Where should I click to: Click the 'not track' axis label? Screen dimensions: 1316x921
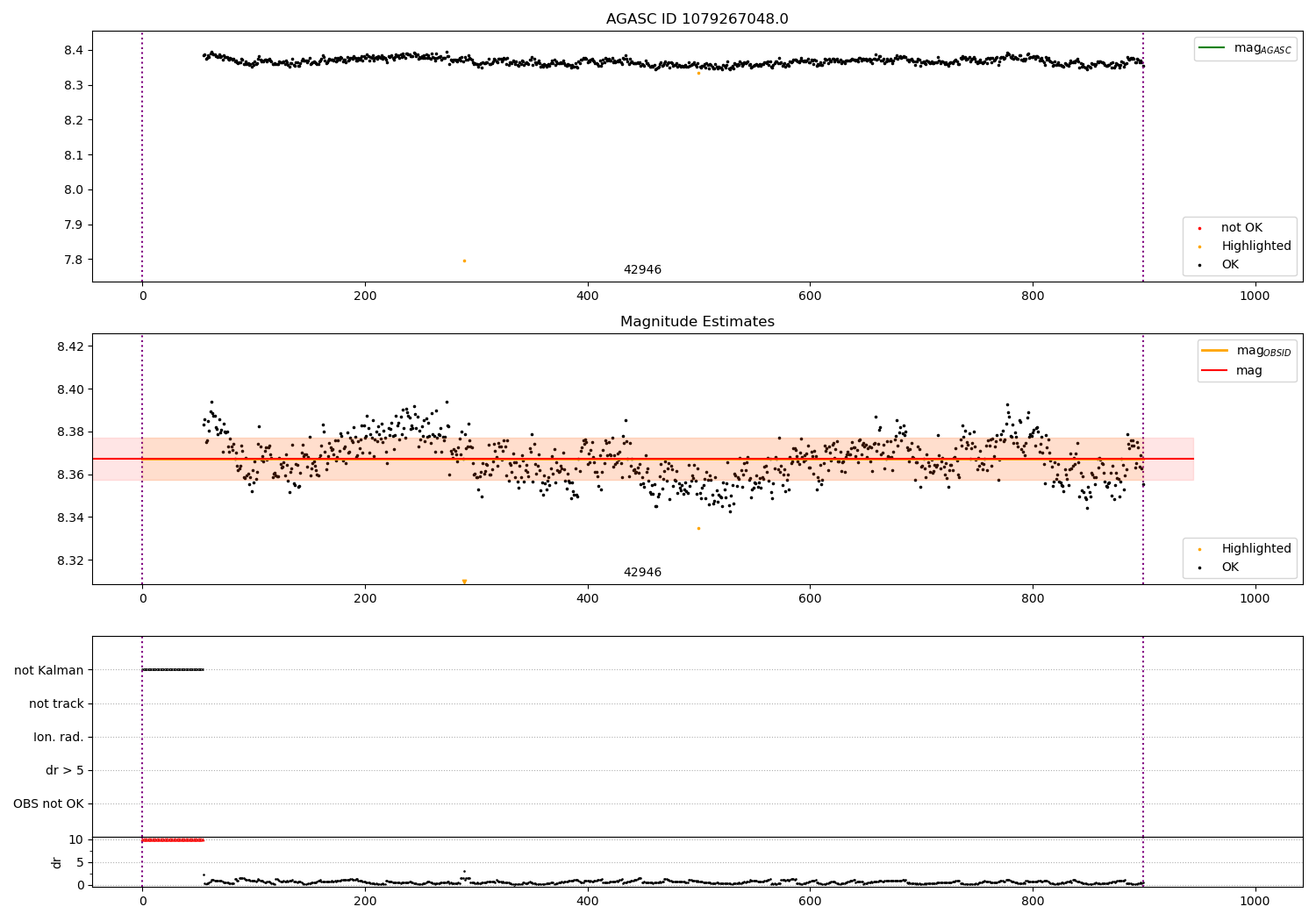56,704
